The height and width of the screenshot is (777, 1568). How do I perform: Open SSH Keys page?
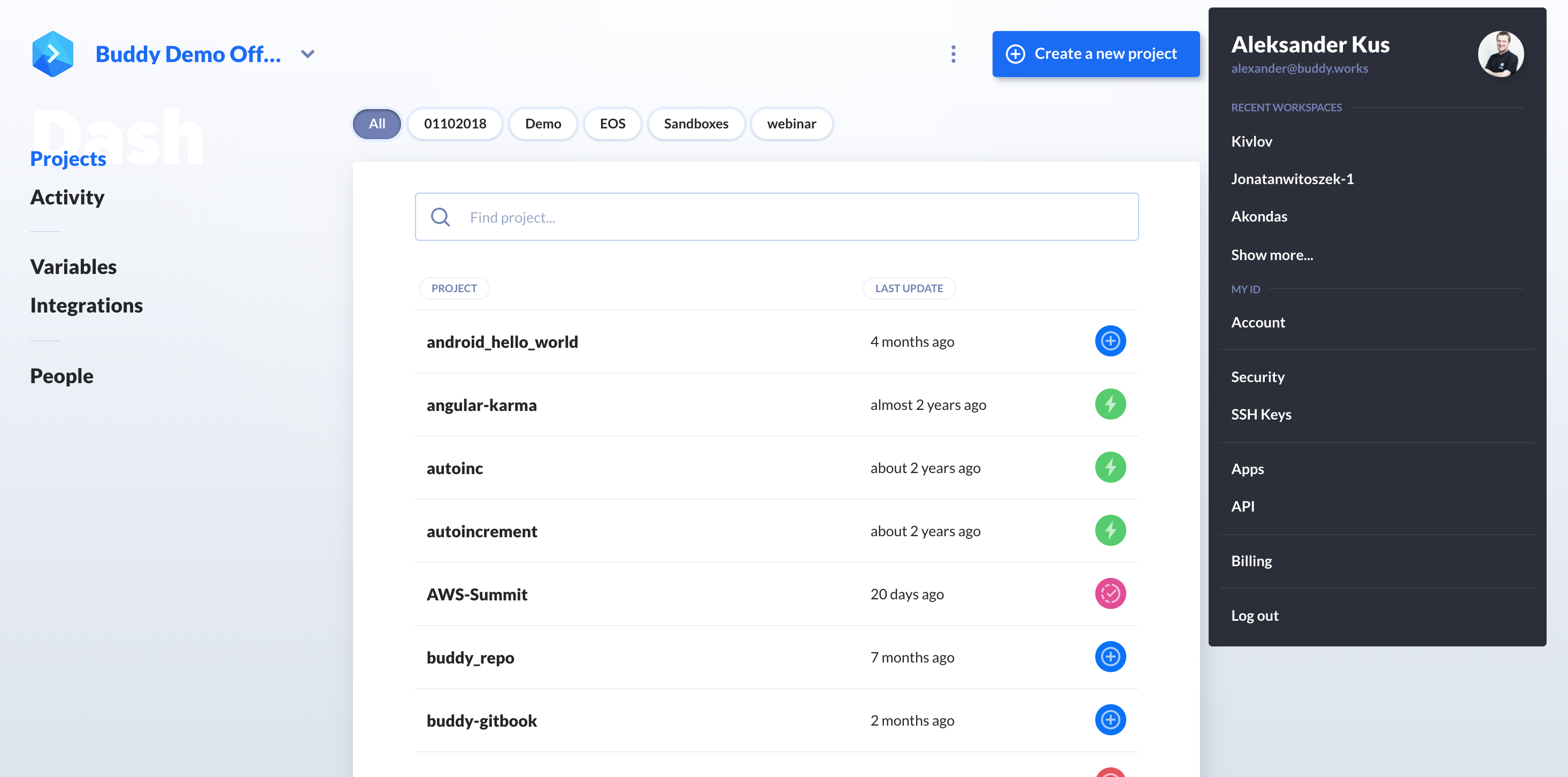click(1260, 415)
